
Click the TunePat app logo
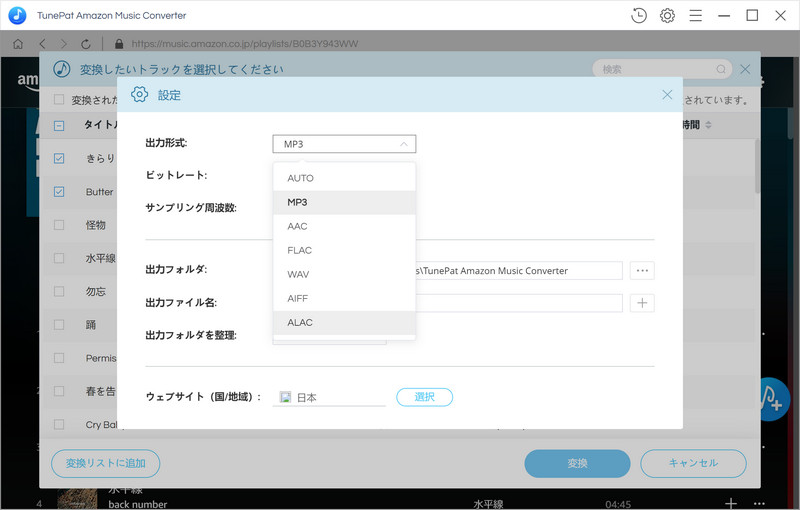point(17,15)
